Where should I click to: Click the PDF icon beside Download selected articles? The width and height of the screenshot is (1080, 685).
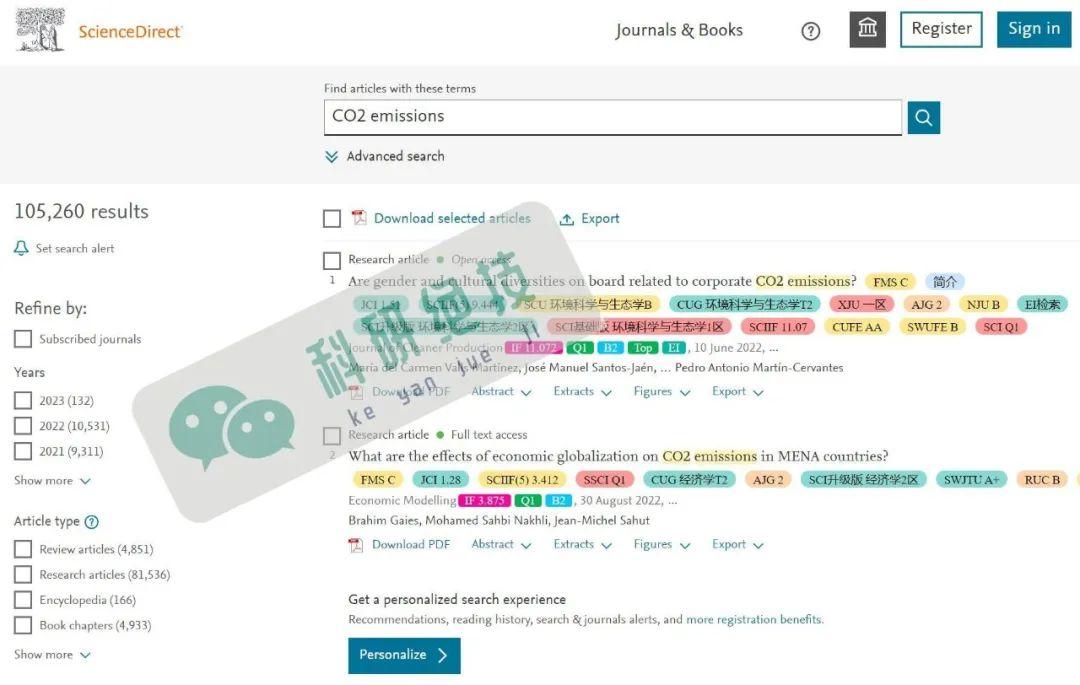point(359,219)
